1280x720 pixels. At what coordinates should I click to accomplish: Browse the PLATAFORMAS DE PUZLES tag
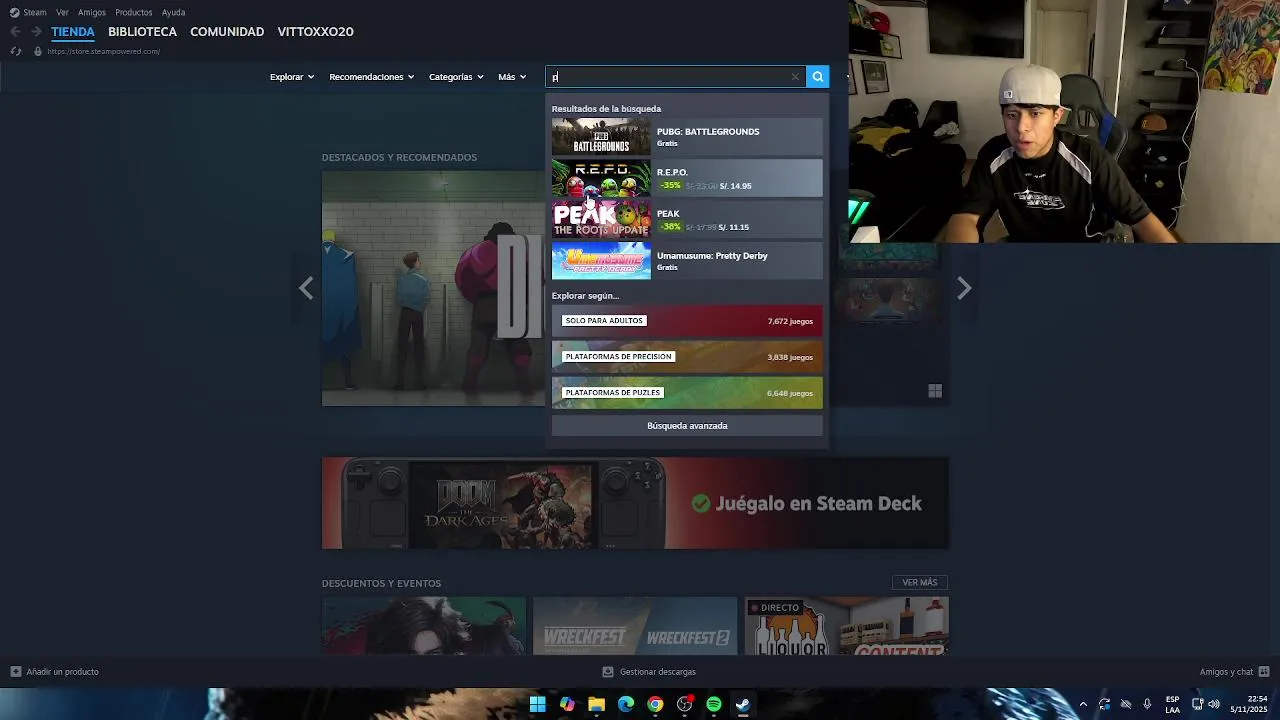pyautogui.click(x=687, y=393)
